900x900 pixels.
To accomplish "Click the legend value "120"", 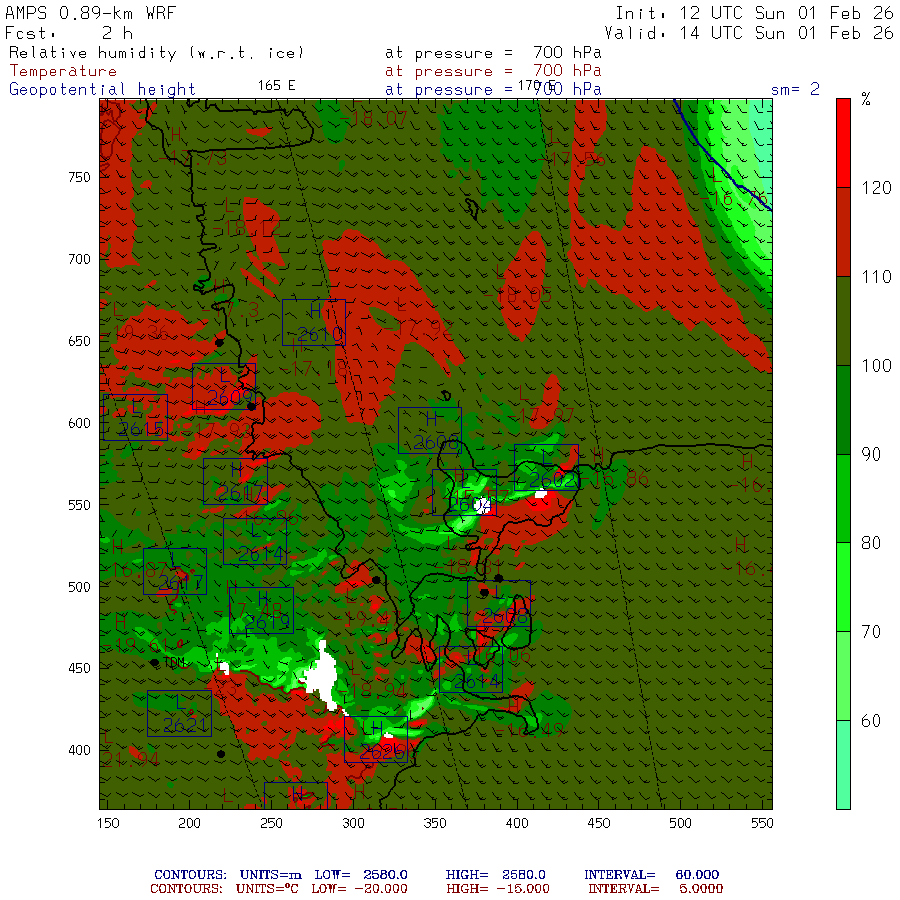I will tap(876, 188).
